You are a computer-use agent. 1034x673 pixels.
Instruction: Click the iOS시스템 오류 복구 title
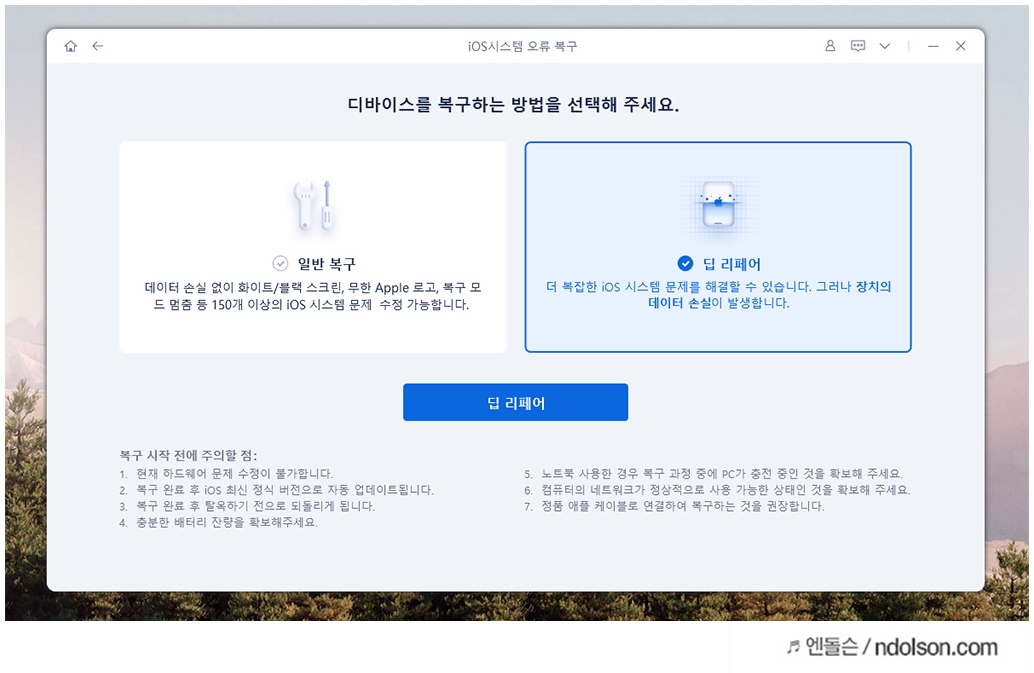(x=522, y=46)
